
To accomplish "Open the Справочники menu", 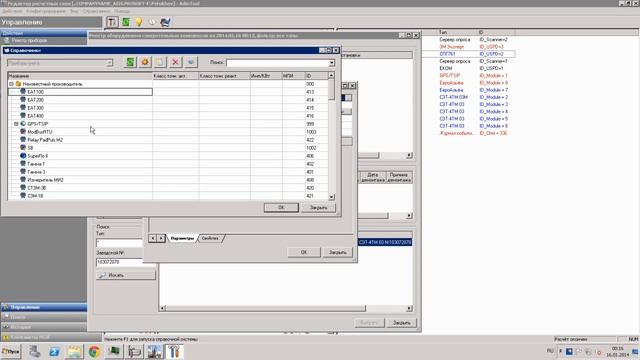I will 96,11.
